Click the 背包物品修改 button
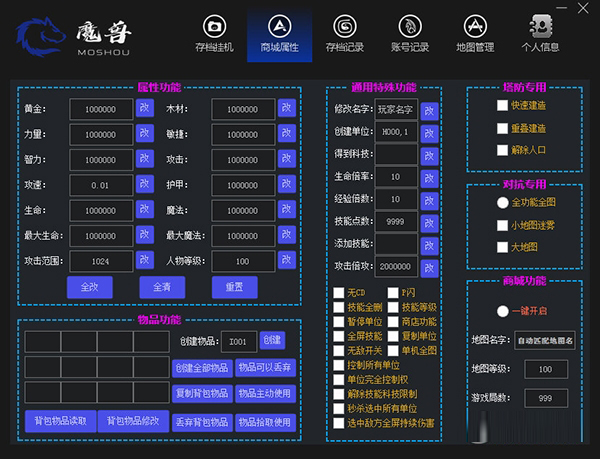This screenshot has width=600, height=459. (x=133, y=422)
